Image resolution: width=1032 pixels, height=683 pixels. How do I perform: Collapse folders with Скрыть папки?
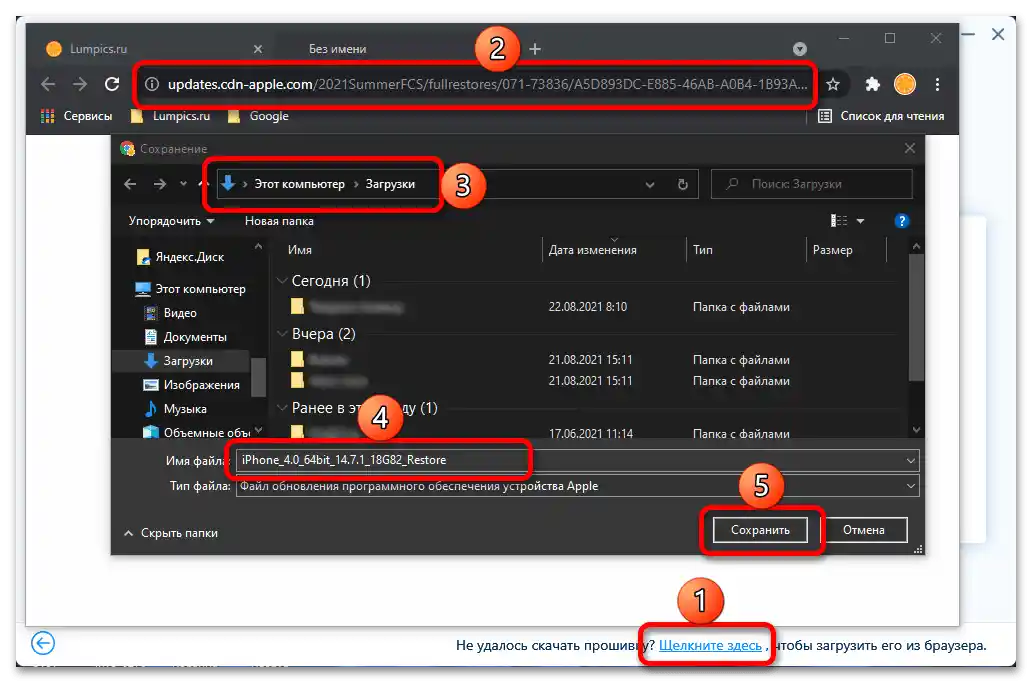(171, 533)
